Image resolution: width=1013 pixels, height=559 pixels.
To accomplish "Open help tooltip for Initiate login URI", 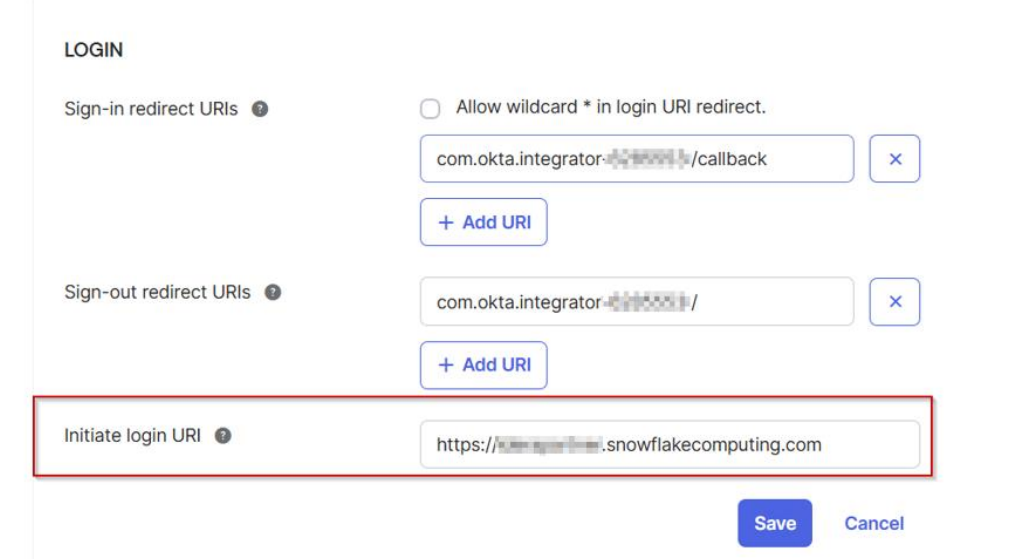I will click(223, 435).
